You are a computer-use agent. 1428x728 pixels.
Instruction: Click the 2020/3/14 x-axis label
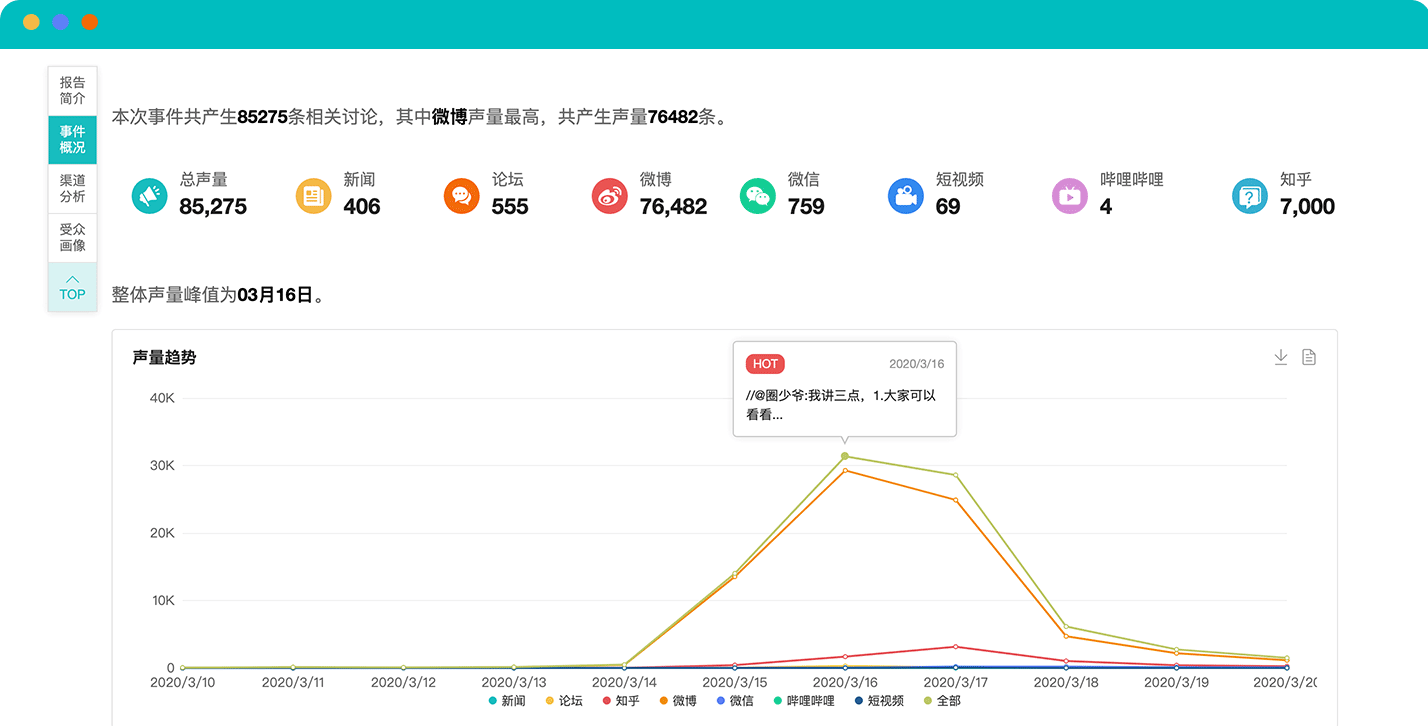tap(624, 682)
